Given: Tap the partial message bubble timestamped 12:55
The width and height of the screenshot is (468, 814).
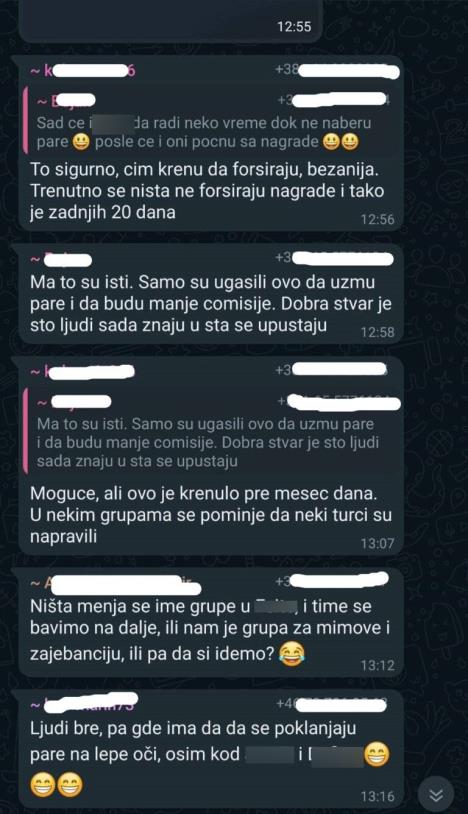Looking at the screenshot, I should click(171, 21).
